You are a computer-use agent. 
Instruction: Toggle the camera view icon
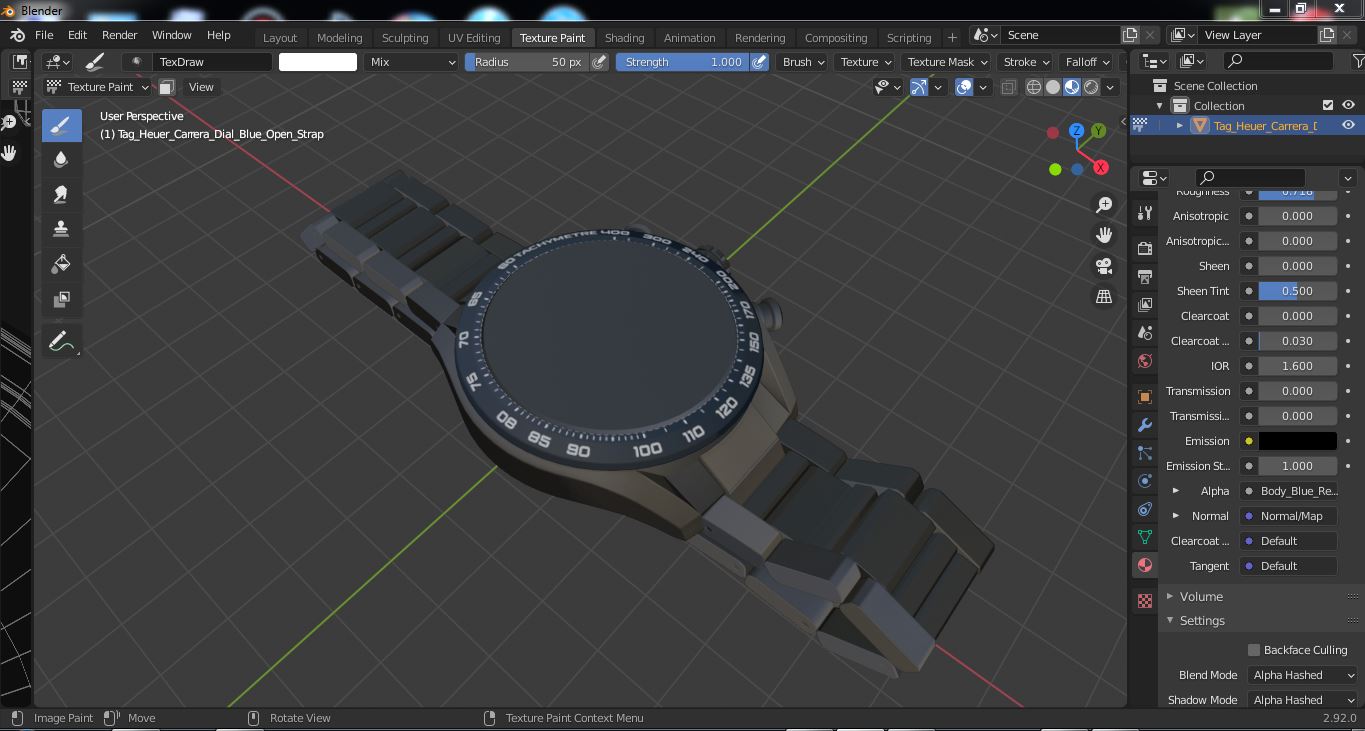pyautogui.click(x=1104, y=266)
